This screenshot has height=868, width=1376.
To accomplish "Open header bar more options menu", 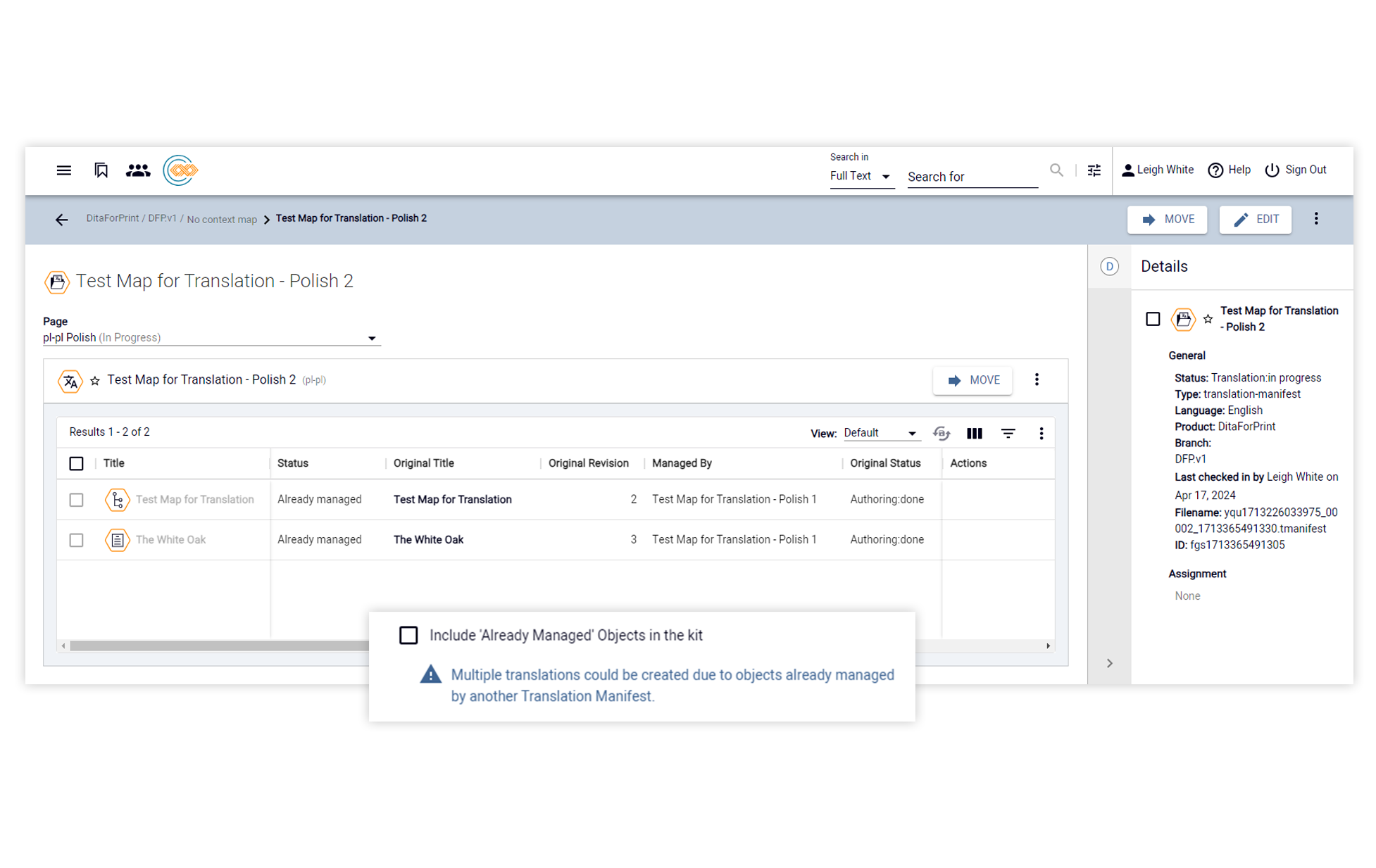I will click(1316, 219).
